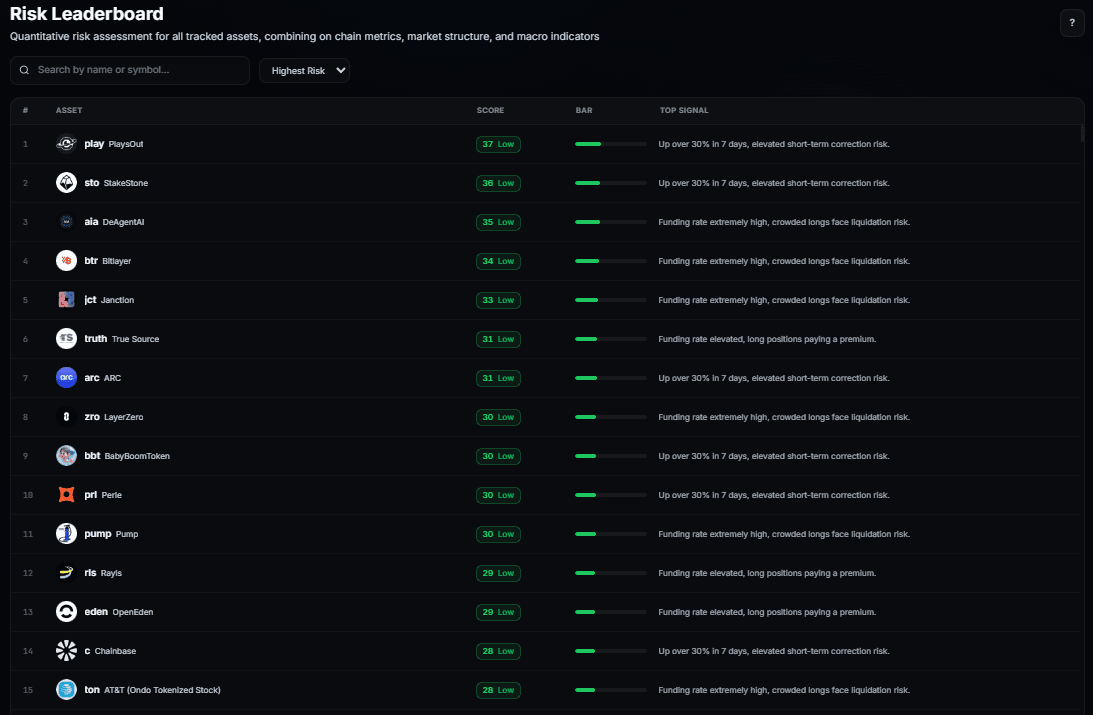
Task: Click the '35 Low' score badge
Action: pyautogui.click(x=498, y=222)
